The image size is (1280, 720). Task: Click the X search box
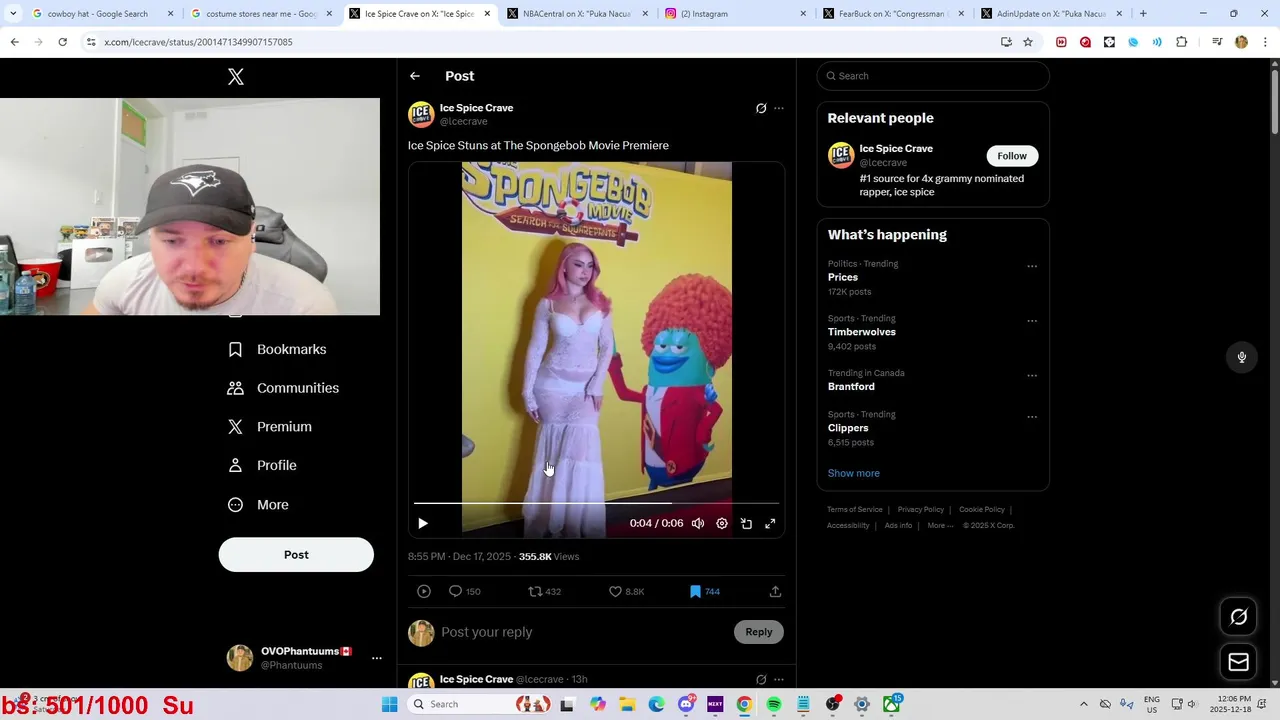[x=933, y=76]
